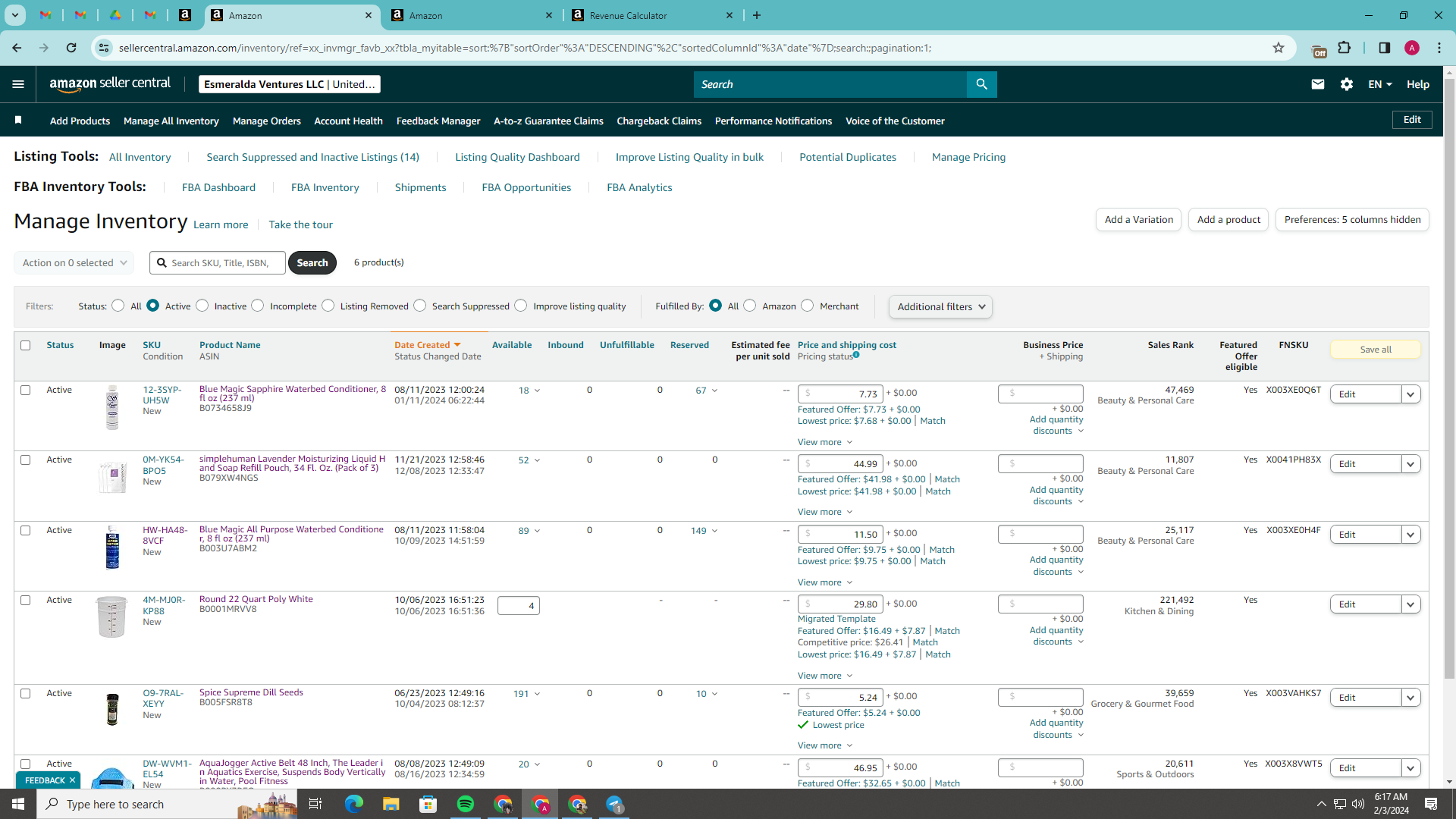Screen dimensions: 1456x819
Task: Check the box for SKU 12-3SYP-UH5W
Action: coord(25,390)
